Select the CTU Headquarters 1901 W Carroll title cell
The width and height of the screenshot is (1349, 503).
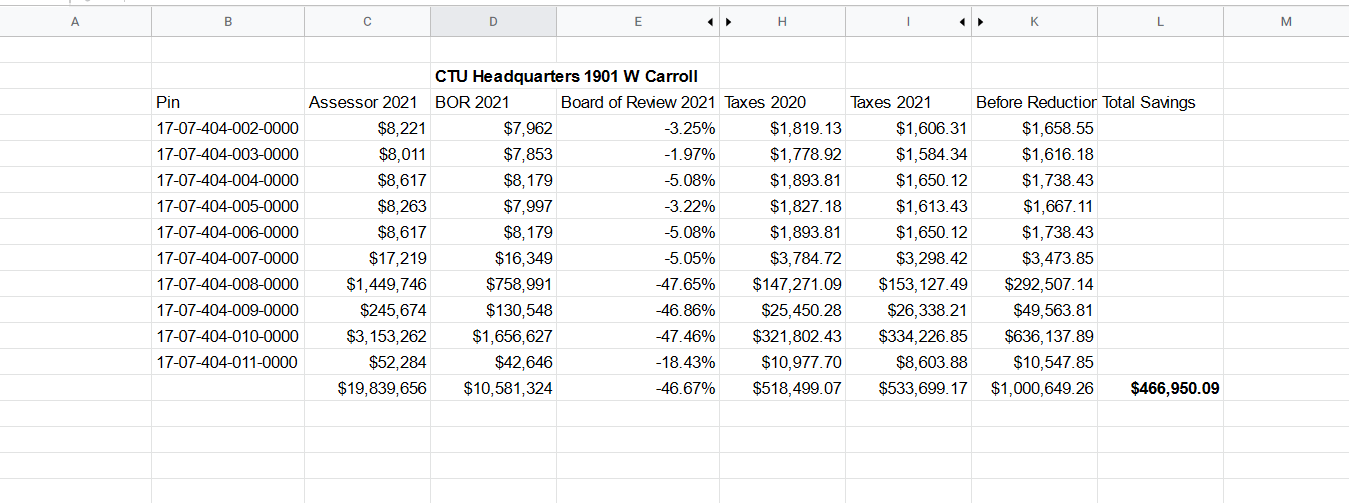click(x=566, y=76)
